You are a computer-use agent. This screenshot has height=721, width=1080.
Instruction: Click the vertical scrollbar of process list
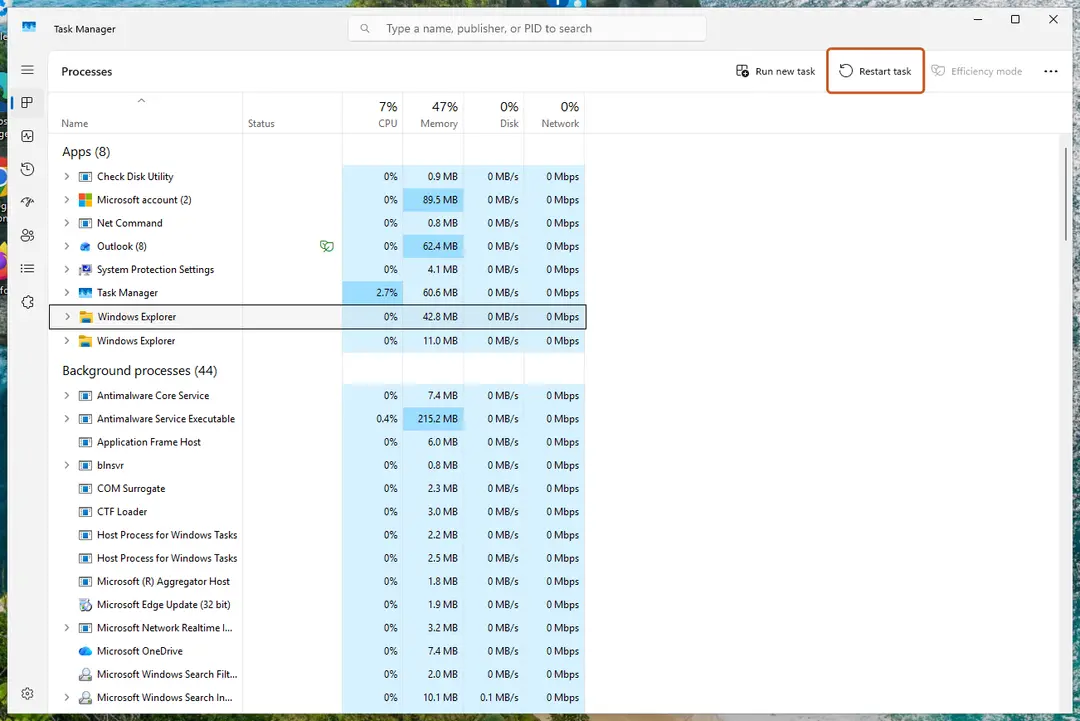click(1066, 194)
